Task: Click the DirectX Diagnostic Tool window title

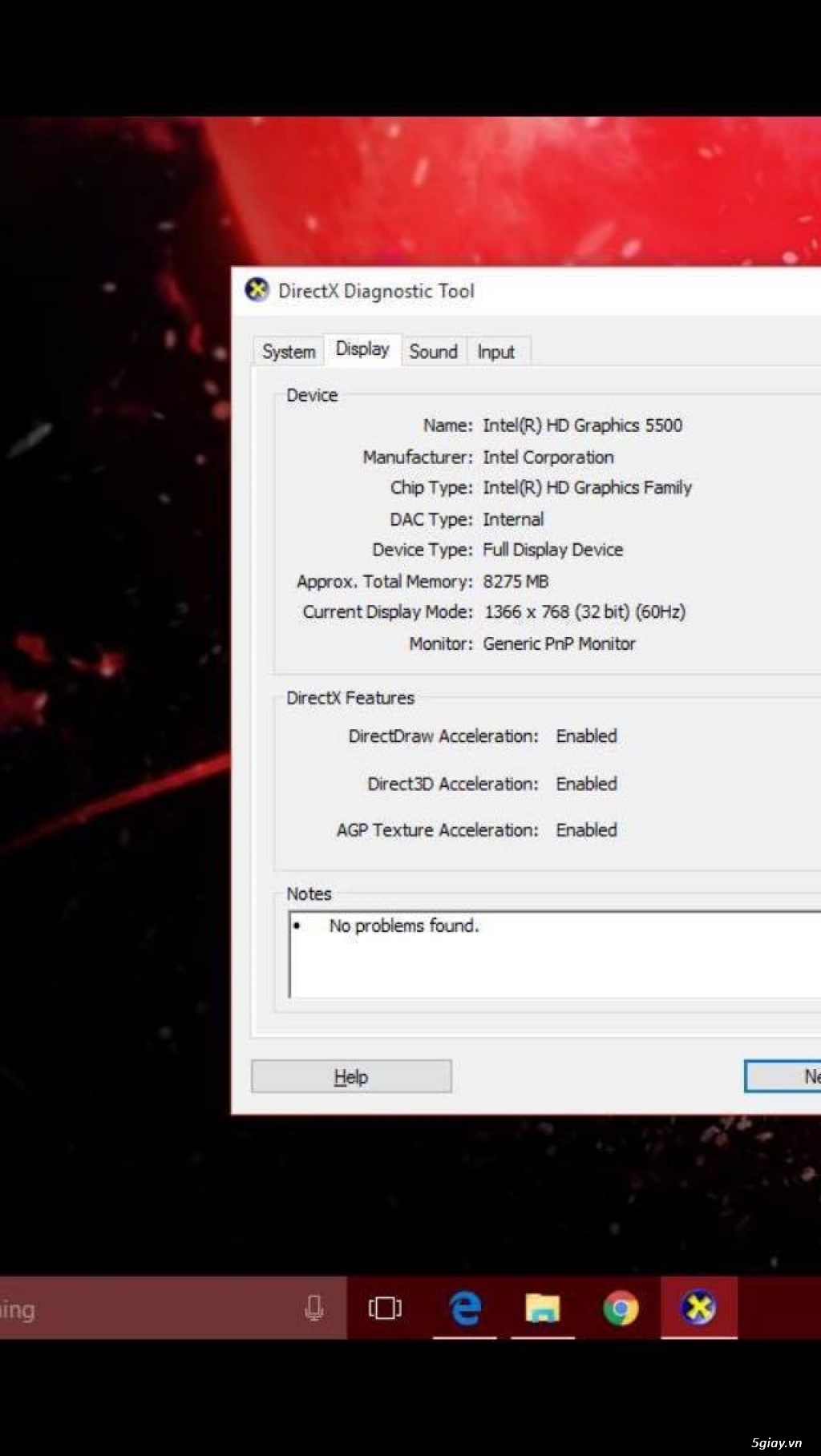Action: click(376, 291)
